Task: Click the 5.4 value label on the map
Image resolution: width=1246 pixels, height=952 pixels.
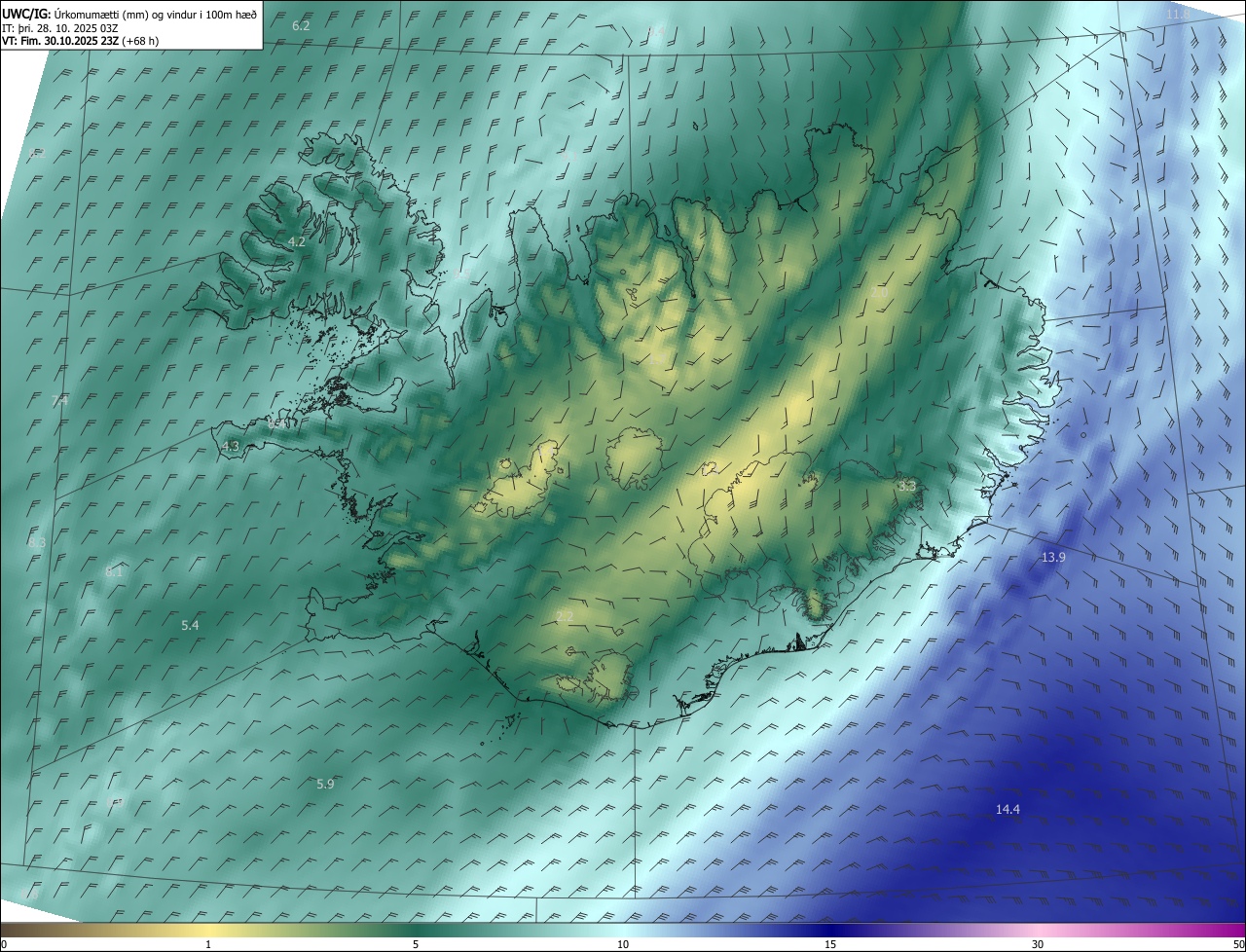Action: [x=190, y=625]
